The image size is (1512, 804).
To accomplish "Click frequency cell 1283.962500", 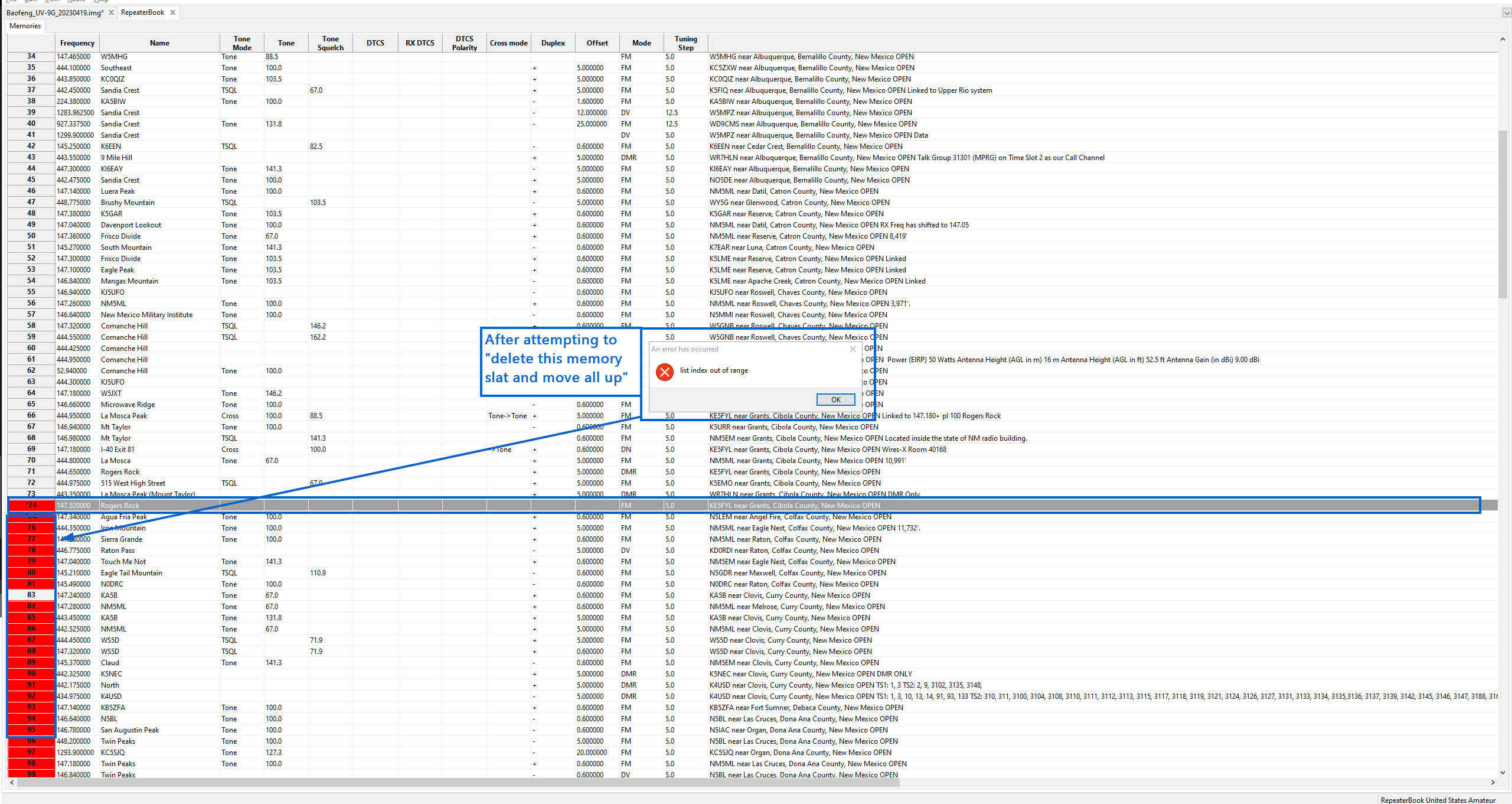I will pyautogui.click(x=77, y=113).
